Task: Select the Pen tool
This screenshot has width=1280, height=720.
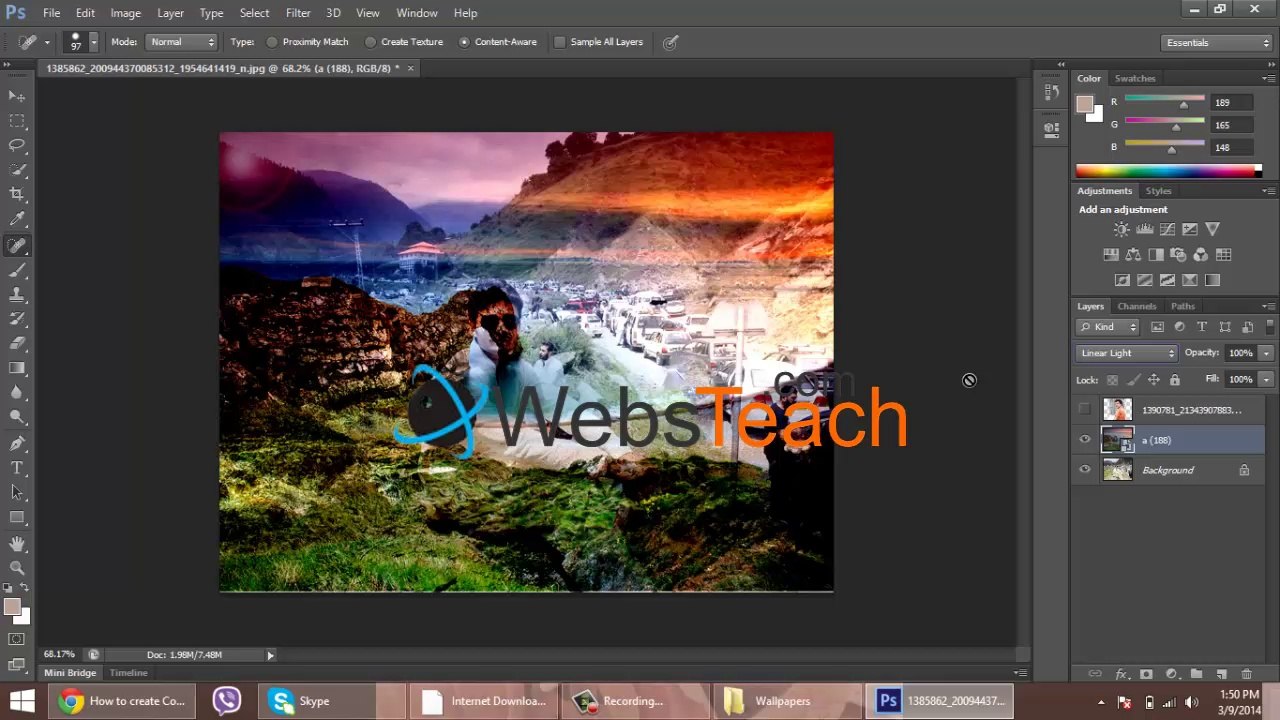Action: point(17,443)
